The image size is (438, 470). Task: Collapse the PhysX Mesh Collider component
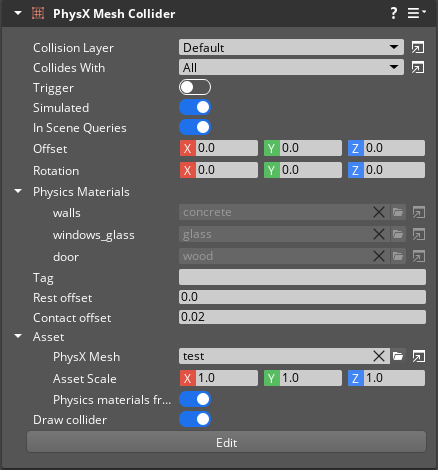click(18, 13)
